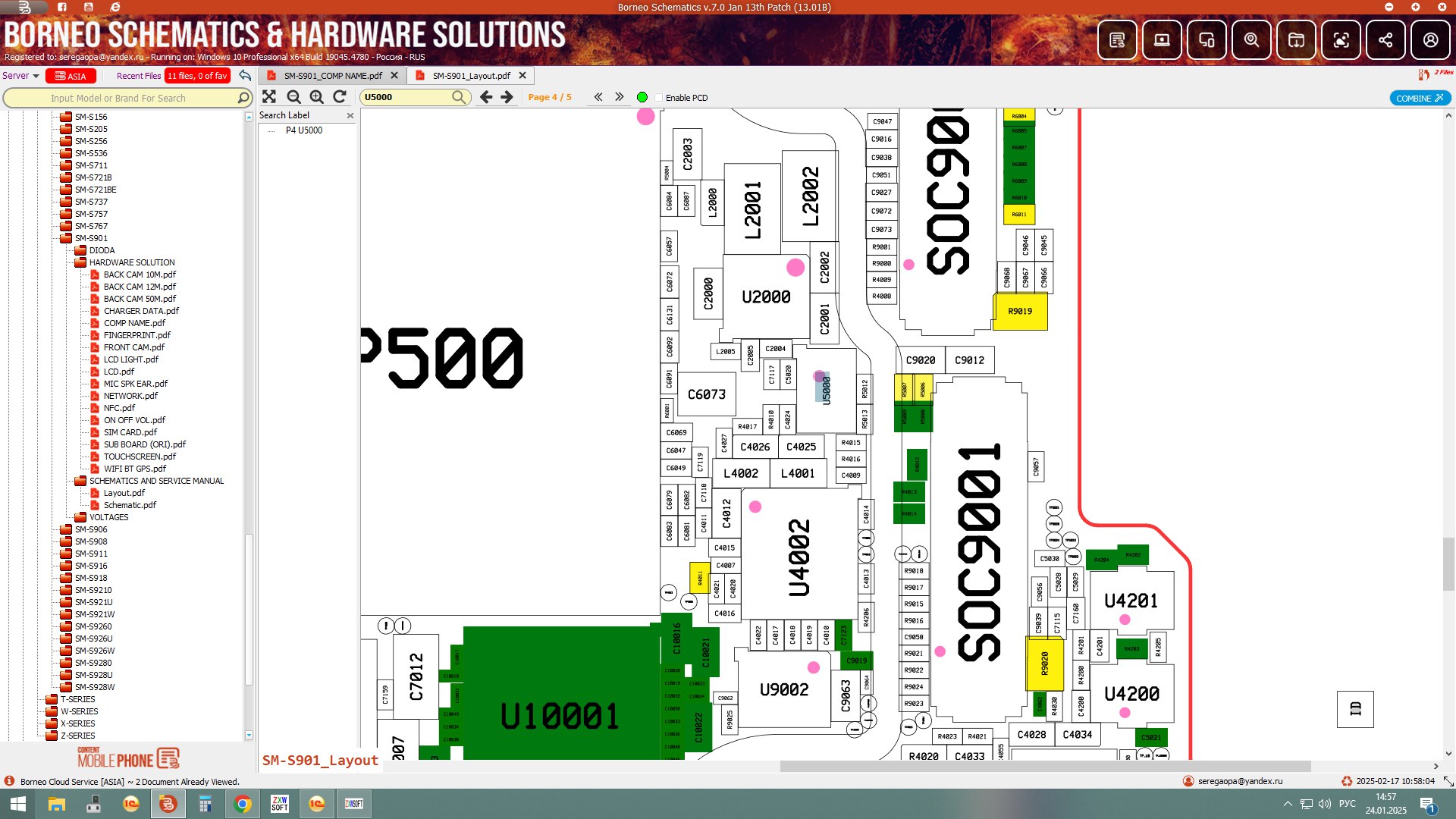Click the search magnifier in U5000 field
Viewport: 1456px width, 819px height.
(458, 97)
